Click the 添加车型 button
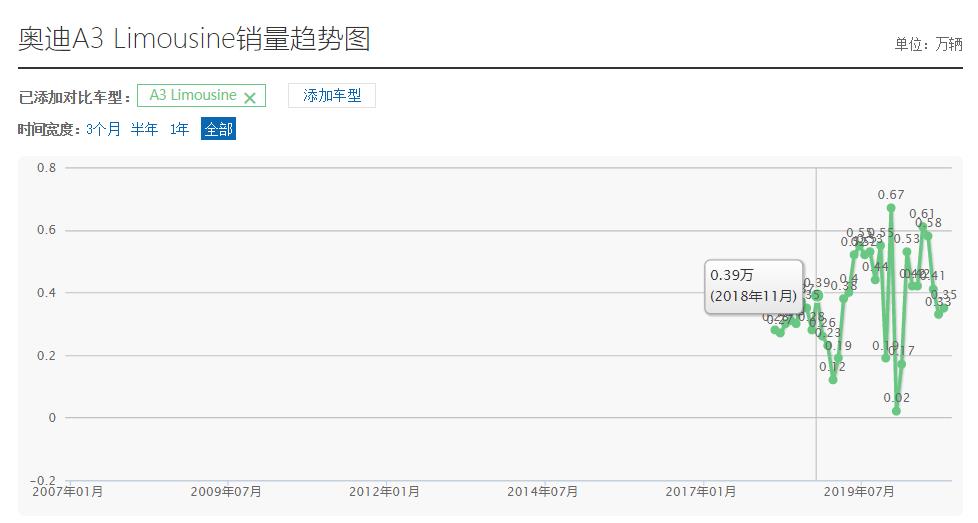 [x=332, y=95]
